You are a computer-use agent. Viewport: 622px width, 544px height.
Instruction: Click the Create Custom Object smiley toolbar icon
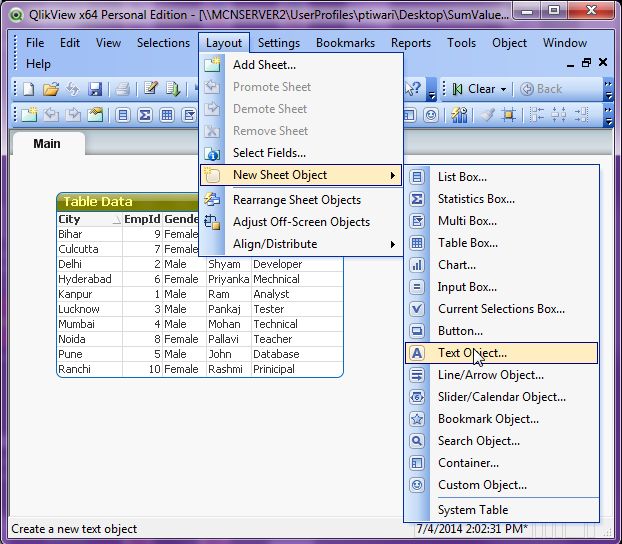click(431, 115)
